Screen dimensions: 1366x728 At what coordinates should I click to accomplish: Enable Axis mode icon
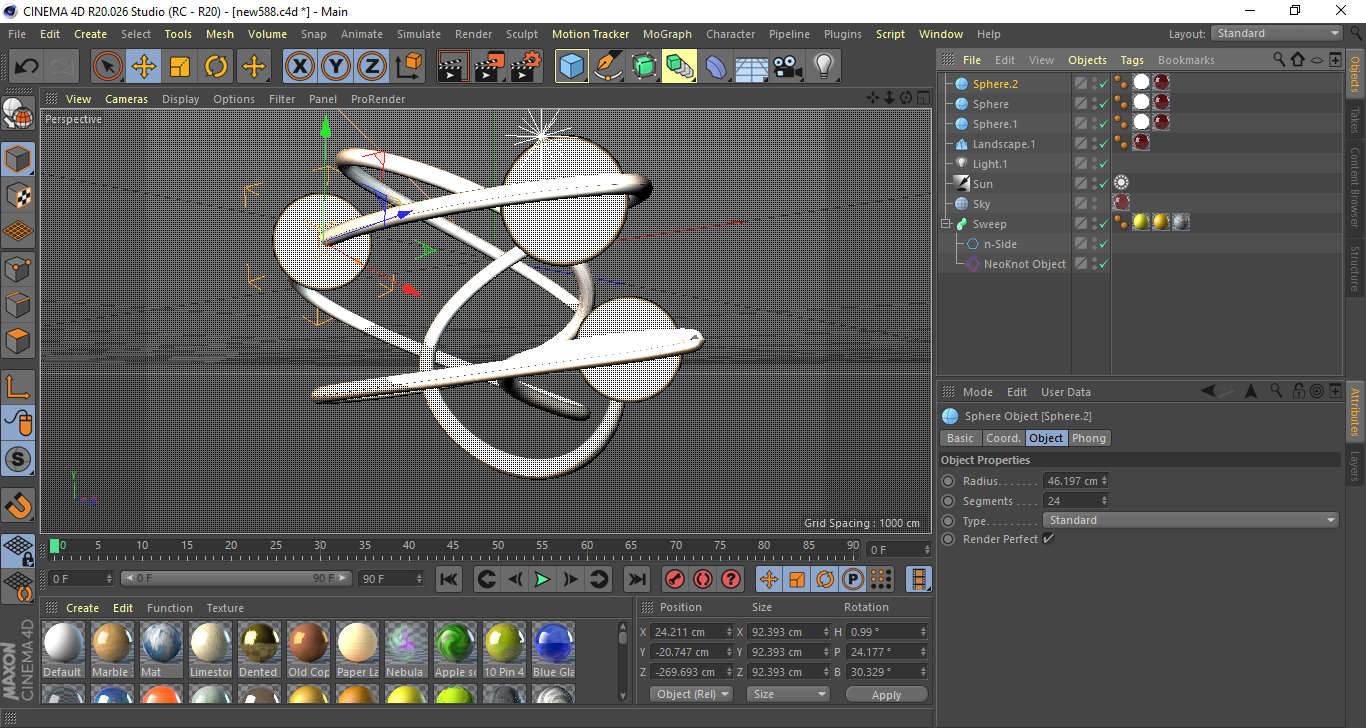[x=18, y=387]
